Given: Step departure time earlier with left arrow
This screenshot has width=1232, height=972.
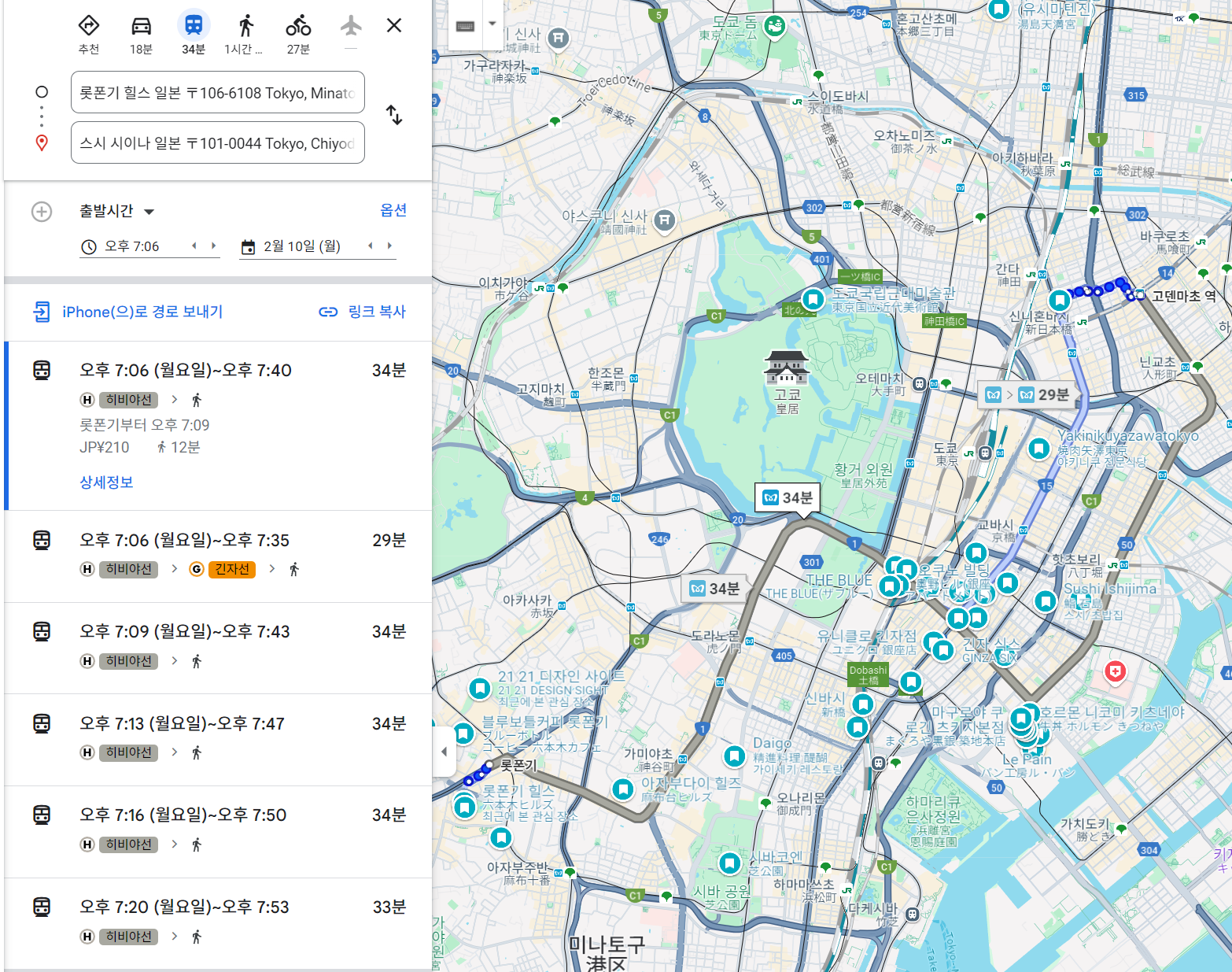Looking at the screenshot, I should point(194,246).
